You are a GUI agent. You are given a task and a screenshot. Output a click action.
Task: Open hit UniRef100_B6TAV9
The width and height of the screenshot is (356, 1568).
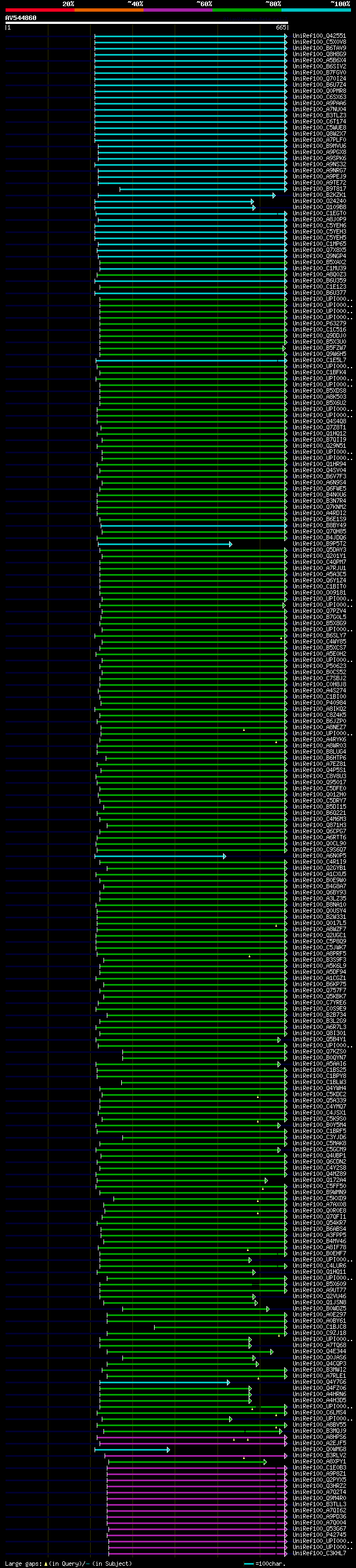point(319,48)
